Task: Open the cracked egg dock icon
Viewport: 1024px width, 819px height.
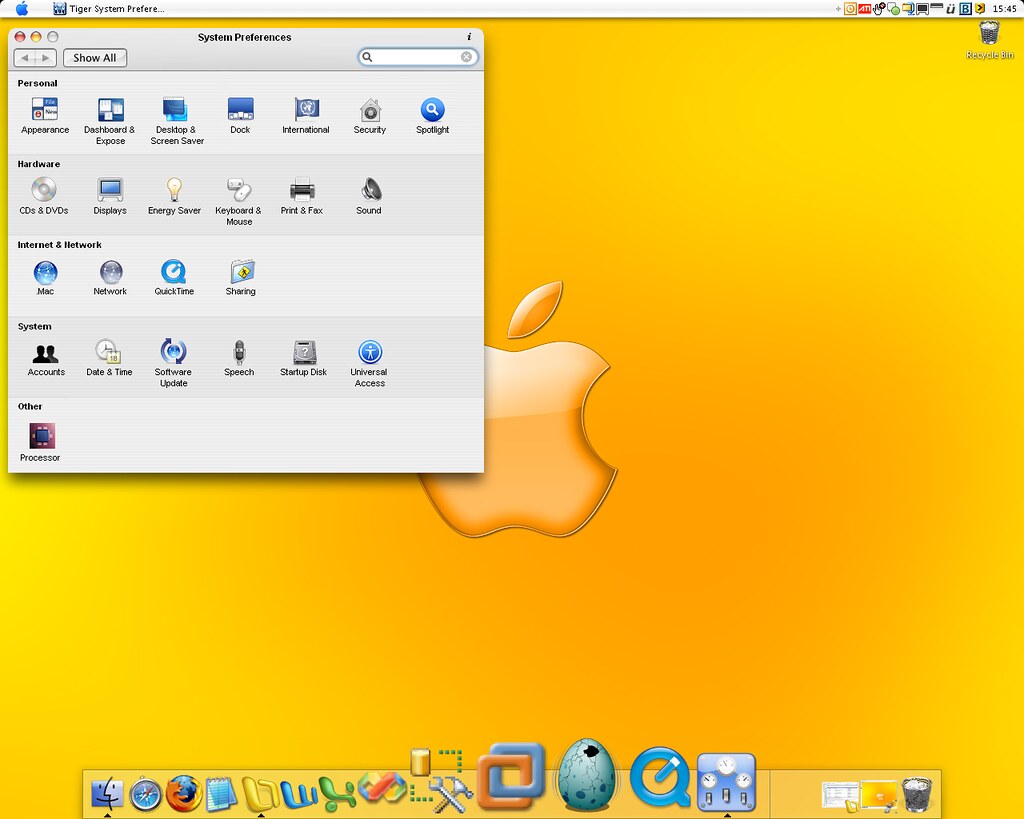Action: tap(586, 775)
